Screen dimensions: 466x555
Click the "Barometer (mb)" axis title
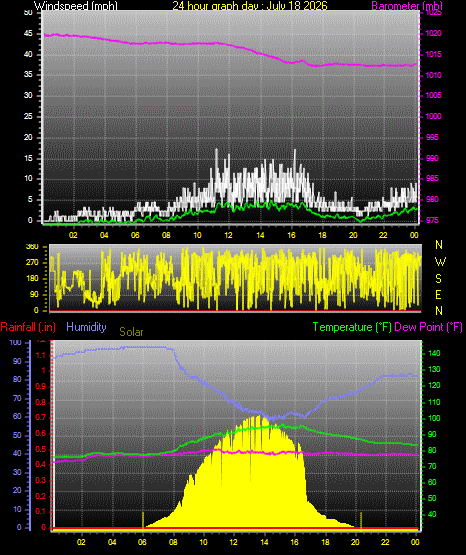point(407,6)
